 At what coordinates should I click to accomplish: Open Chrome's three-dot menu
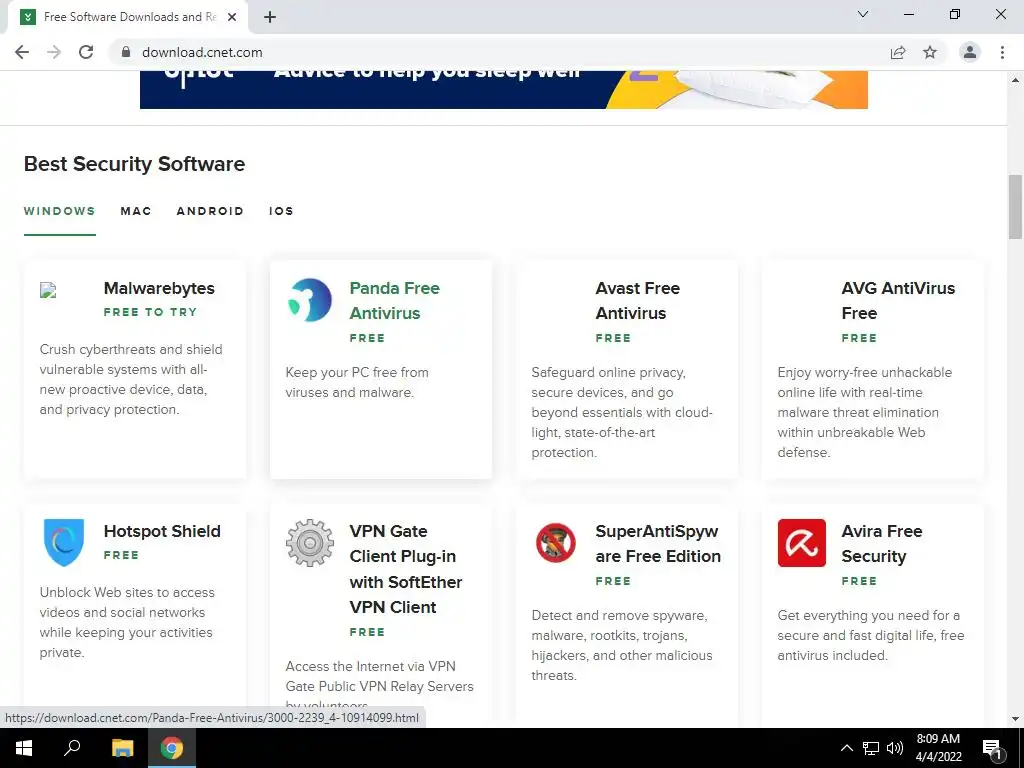(x=1002, y=52)
